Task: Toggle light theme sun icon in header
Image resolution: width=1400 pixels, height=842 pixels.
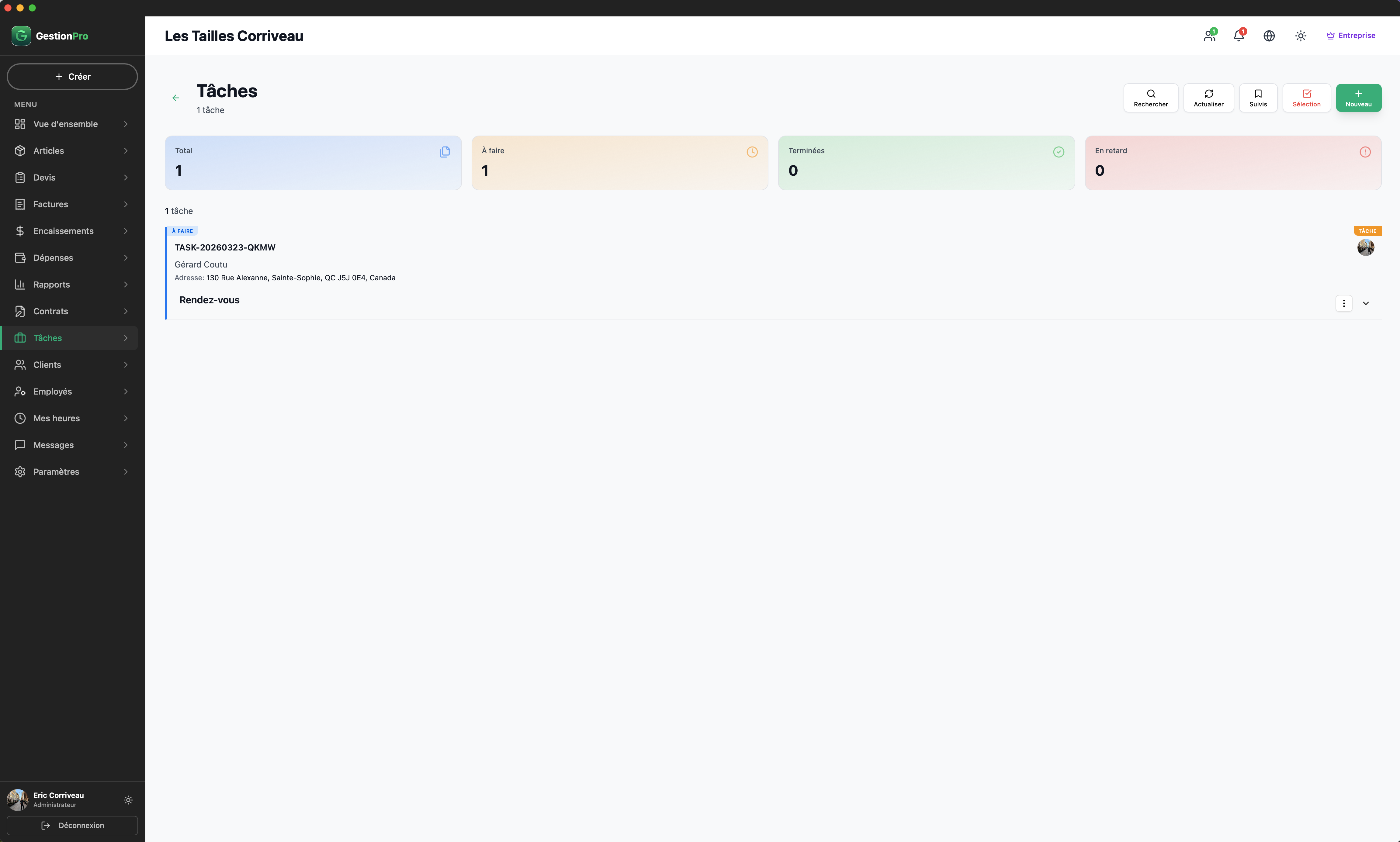Action: pyautogui.click(x=1301, y=36)
